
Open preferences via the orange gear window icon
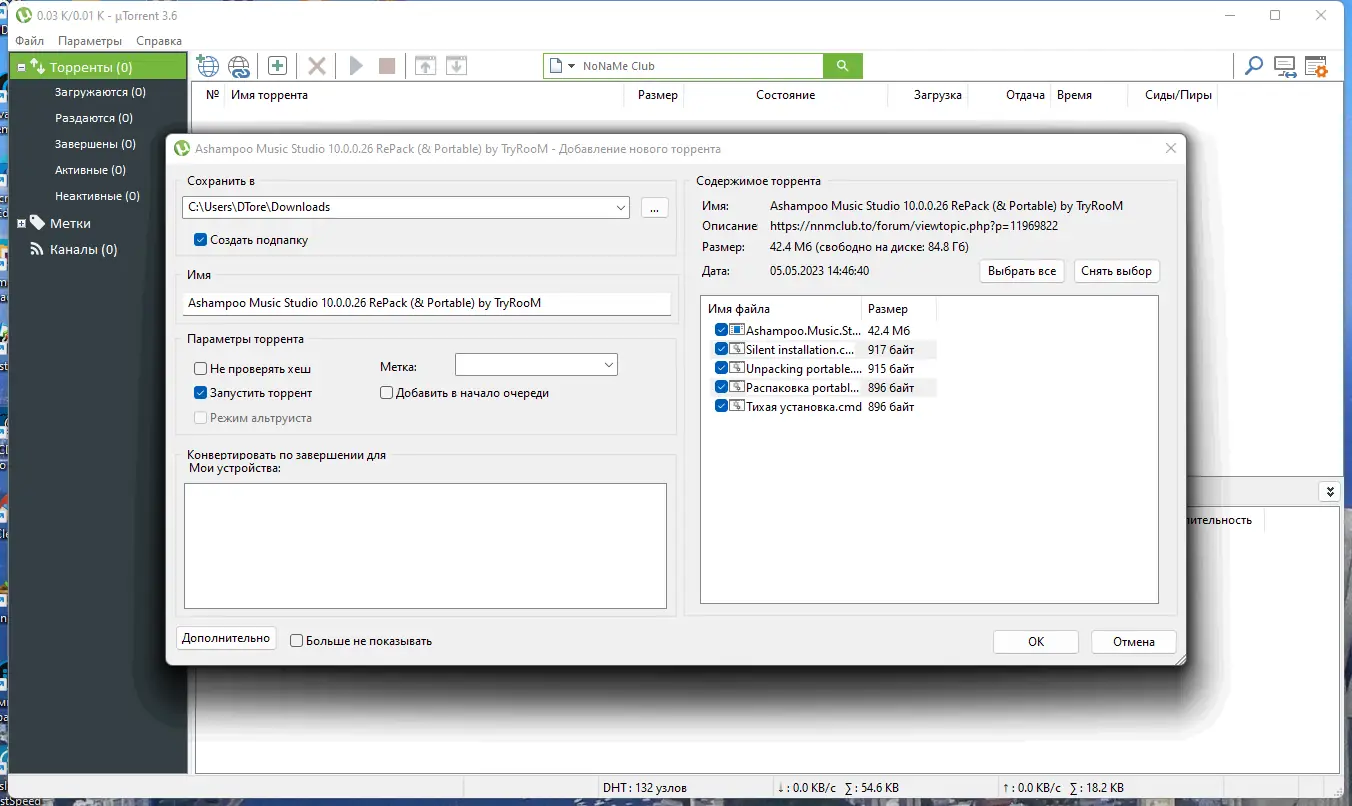click(x=1316, y=67)
